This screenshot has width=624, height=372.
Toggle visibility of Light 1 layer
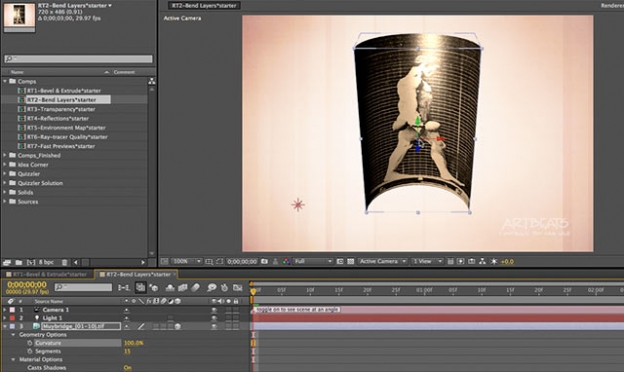214,318
